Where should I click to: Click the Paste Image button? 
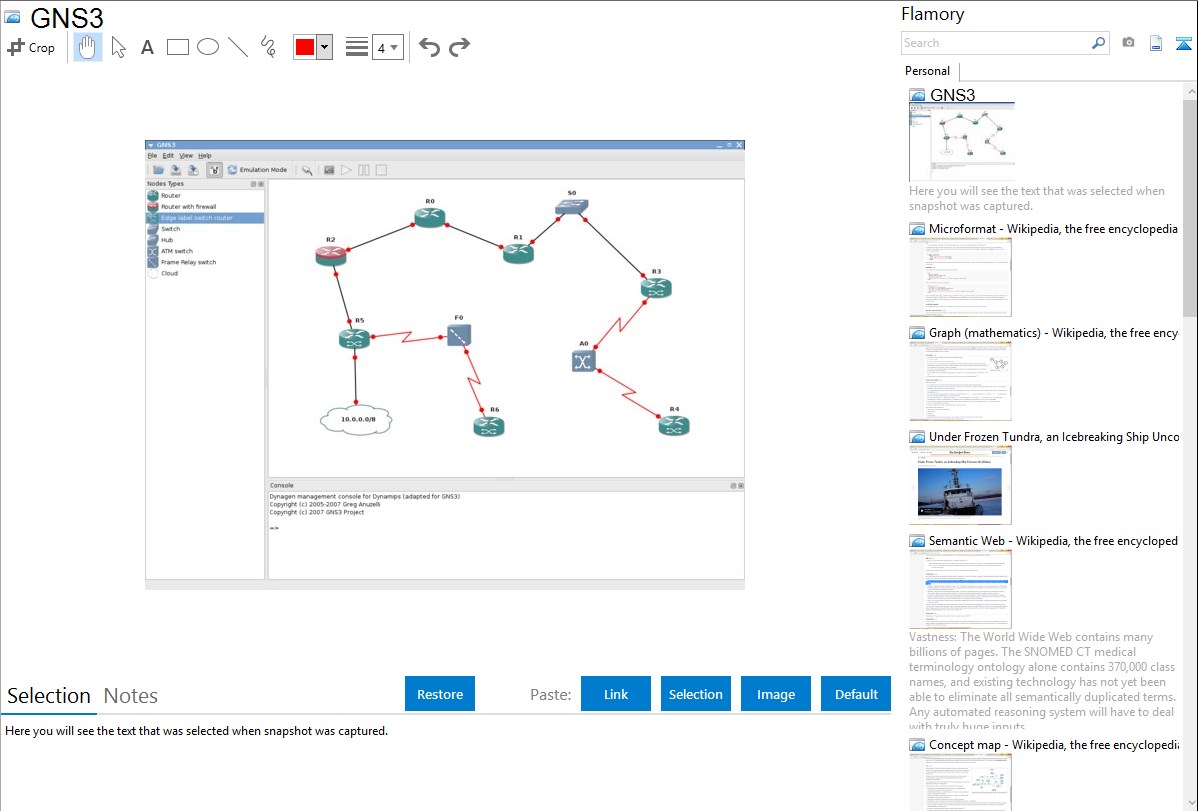pyautogui.click(x=776, y=694)
